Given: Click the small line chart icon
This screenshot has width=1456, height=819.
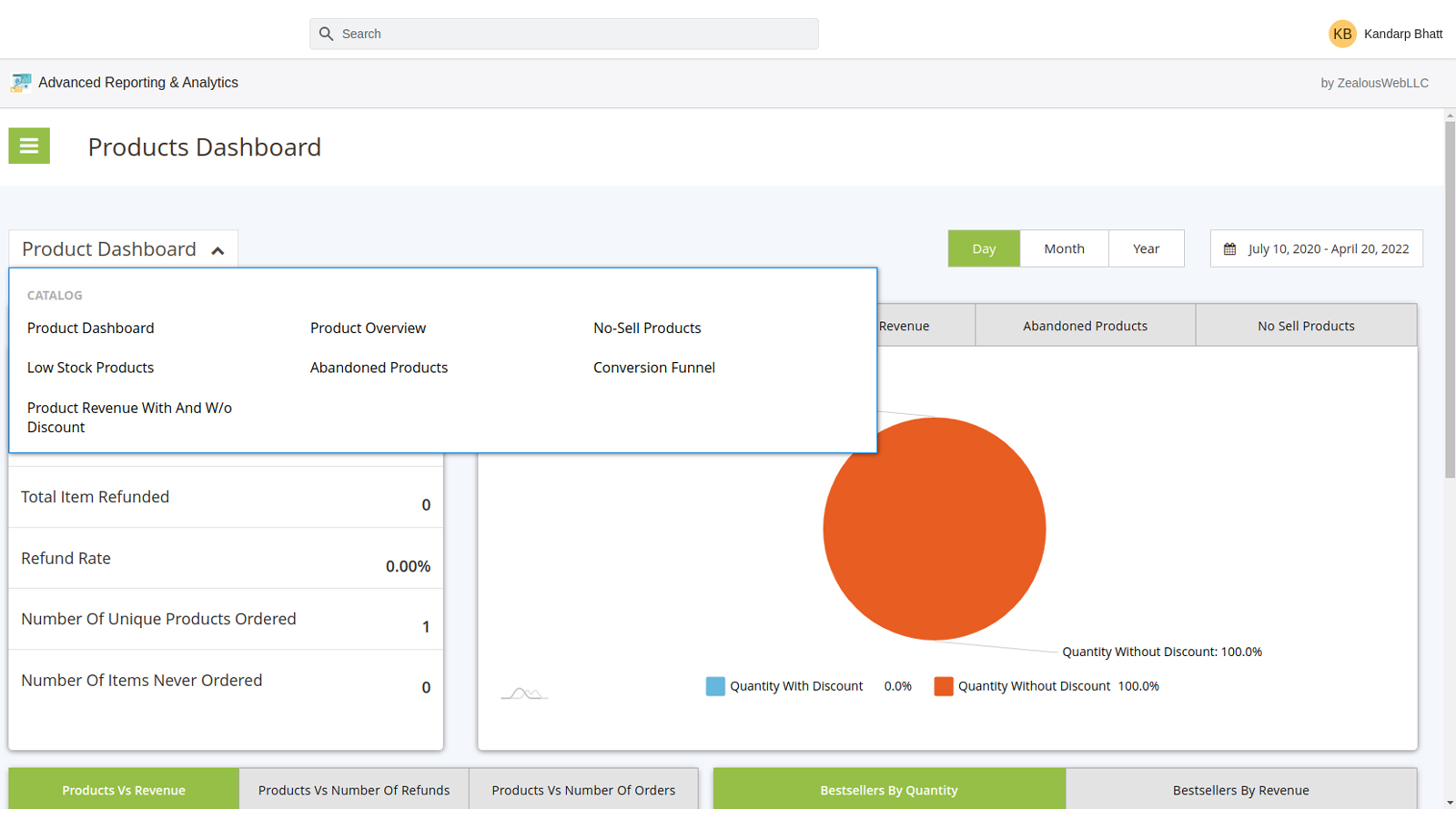Looking at the screenshot, I should click(524, 693).
